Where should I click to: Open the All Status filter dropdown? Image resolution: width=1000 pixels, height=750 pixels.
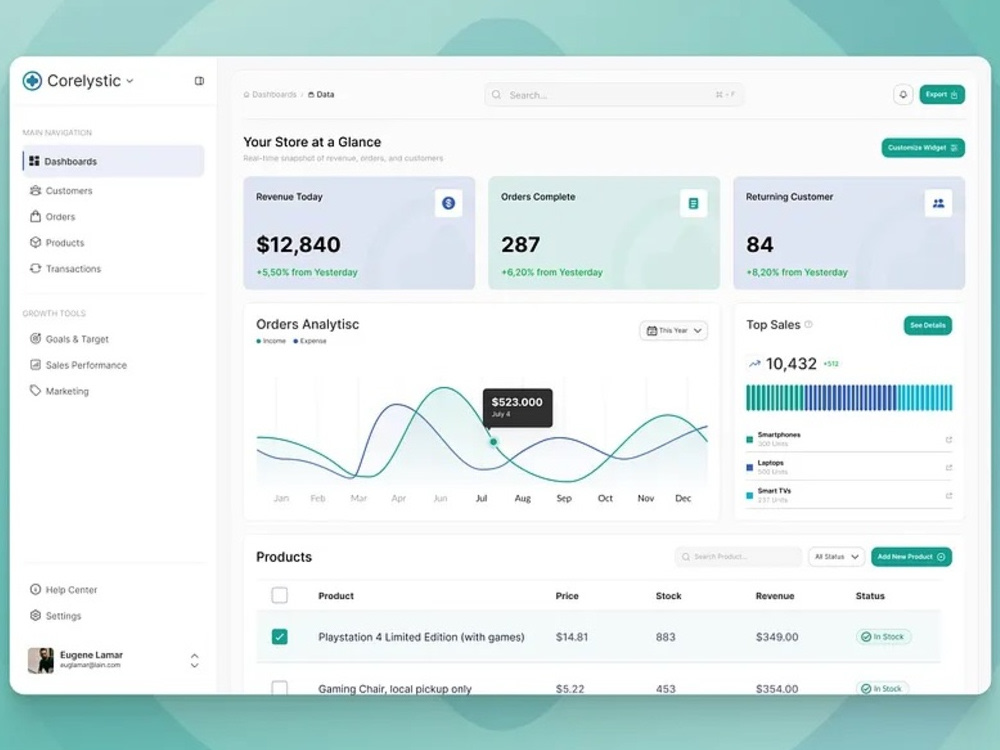pos(836,557)
